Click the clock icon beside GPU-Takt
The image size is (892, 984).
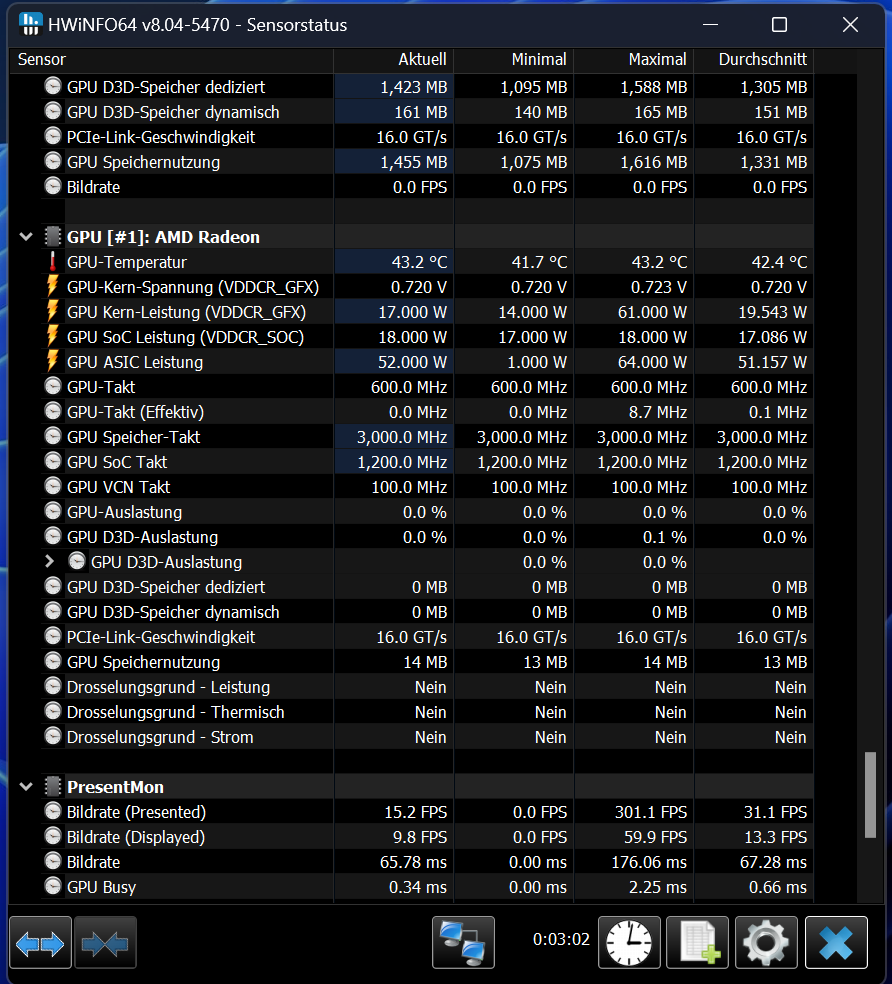[x=53, y=387]
